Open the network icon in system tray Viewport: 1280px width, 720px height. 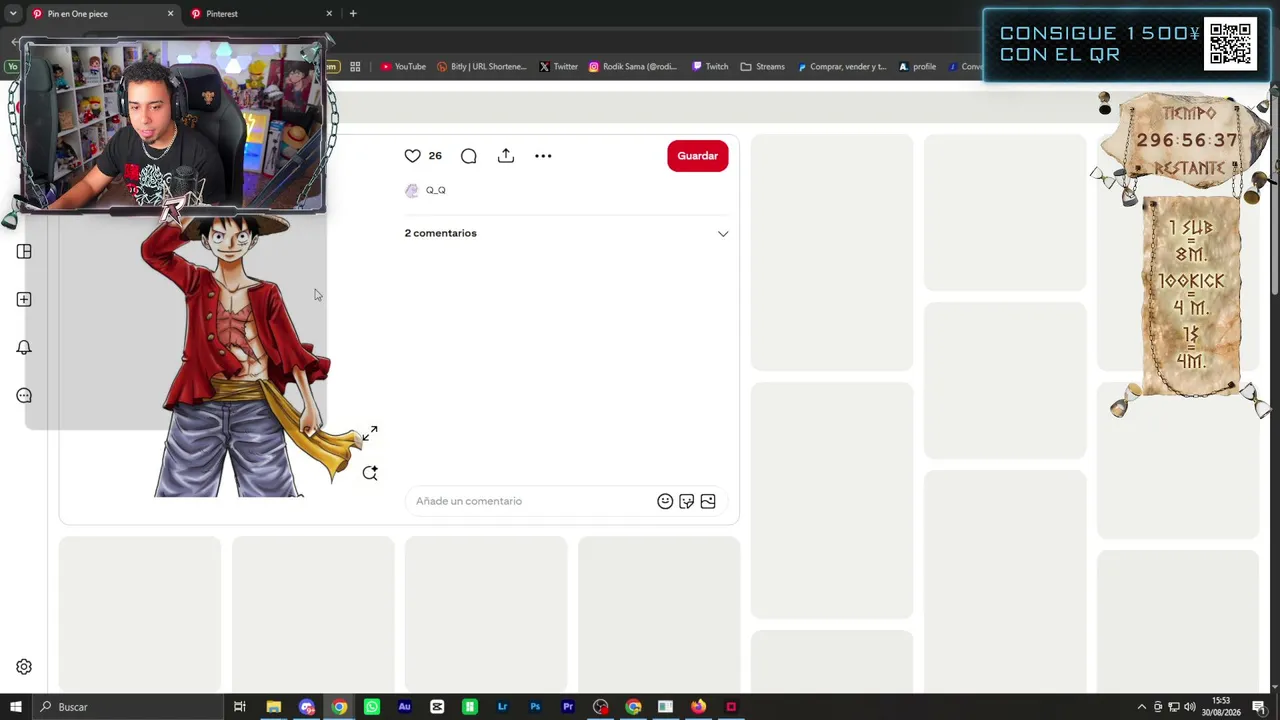[x=1174, y=707]
